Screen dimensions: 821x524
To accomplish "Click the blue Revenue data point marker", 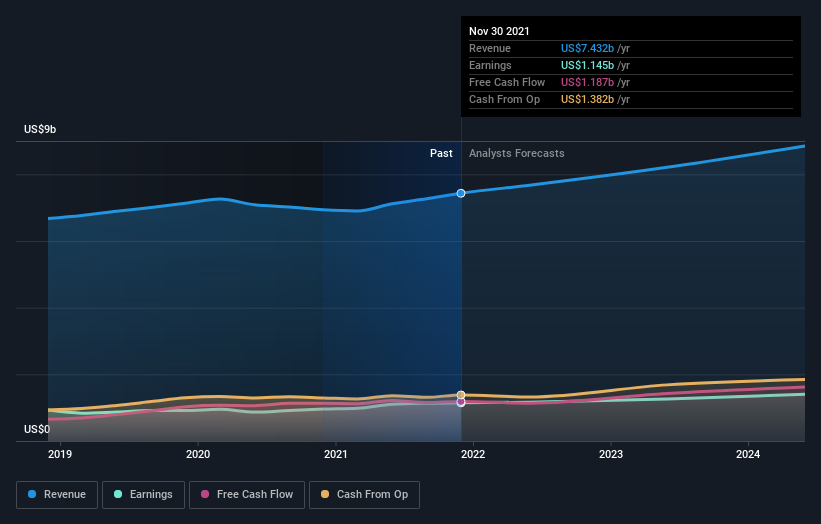I will click(x=461, y=194).
